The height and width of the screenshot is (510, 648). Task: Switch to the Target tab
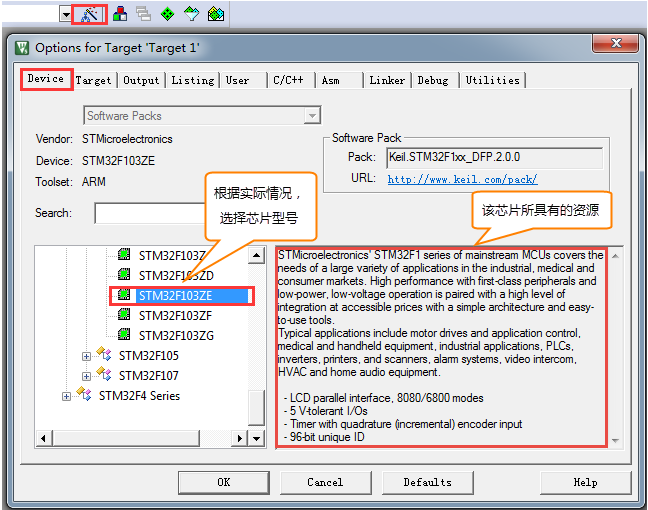94,80
